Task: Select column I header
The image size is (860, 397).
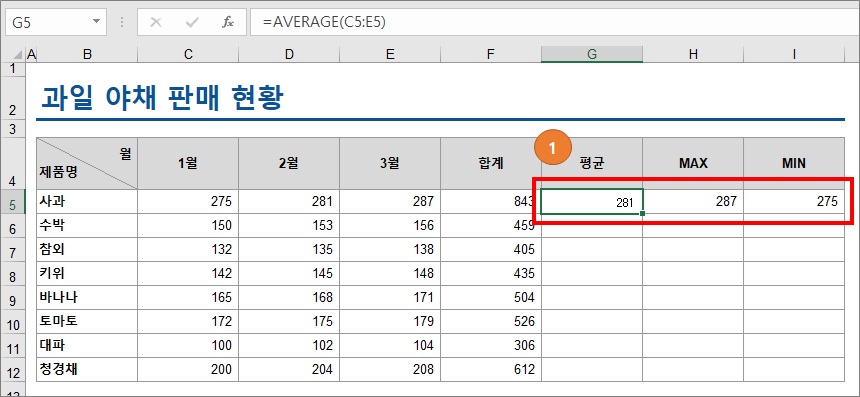Action: (794, 54)
